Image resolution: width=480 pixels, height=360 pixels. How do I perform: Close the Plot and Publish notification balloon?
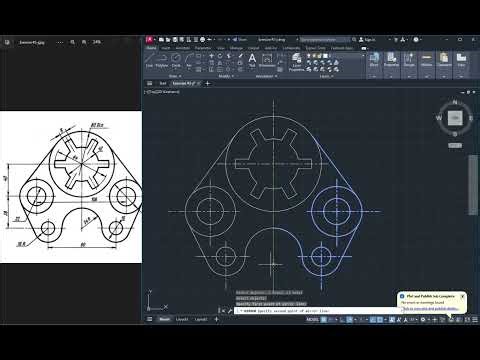(x=462, y=296)
